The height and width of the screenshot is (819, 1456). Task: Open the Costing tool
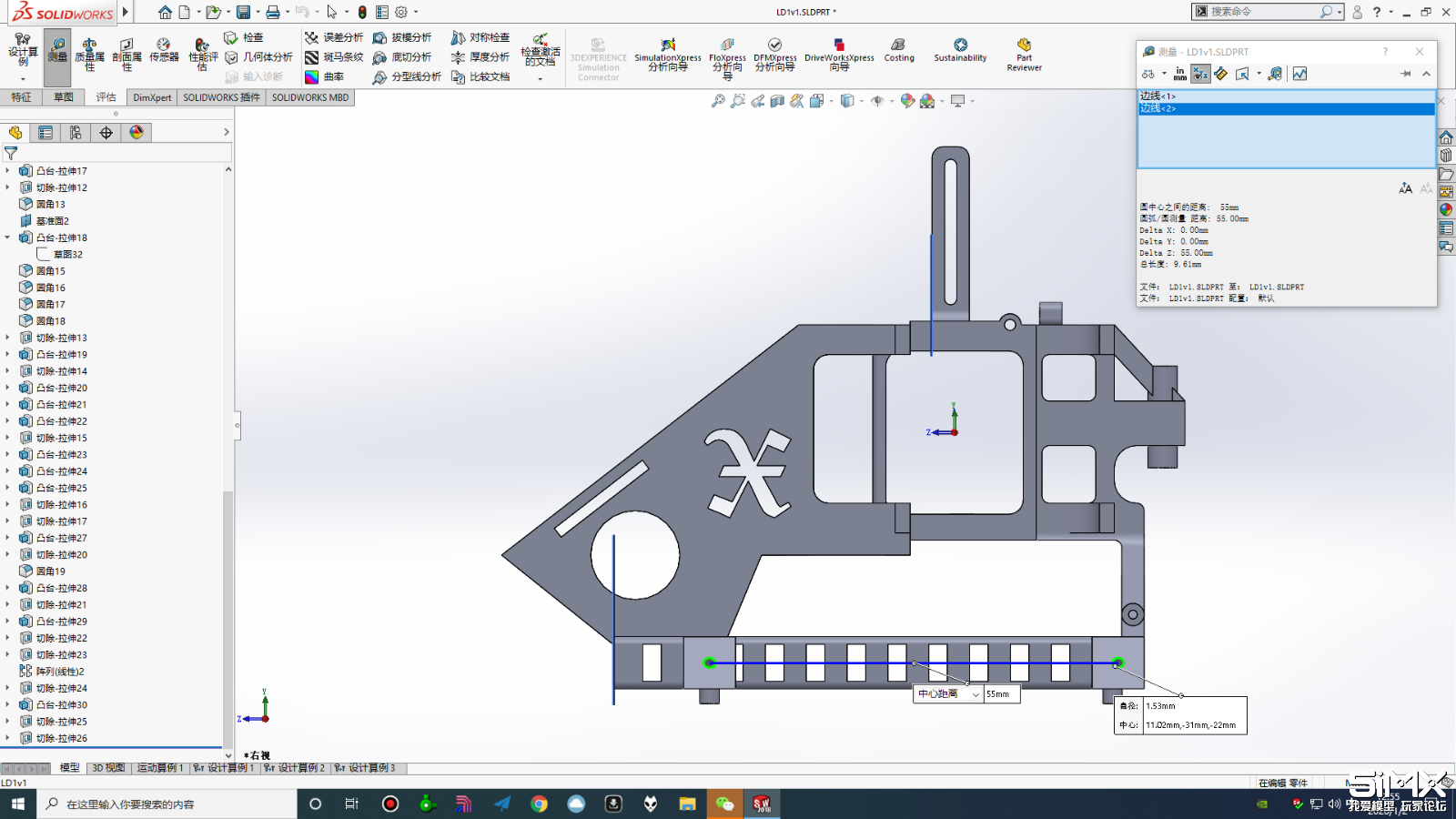coord(899,51)
